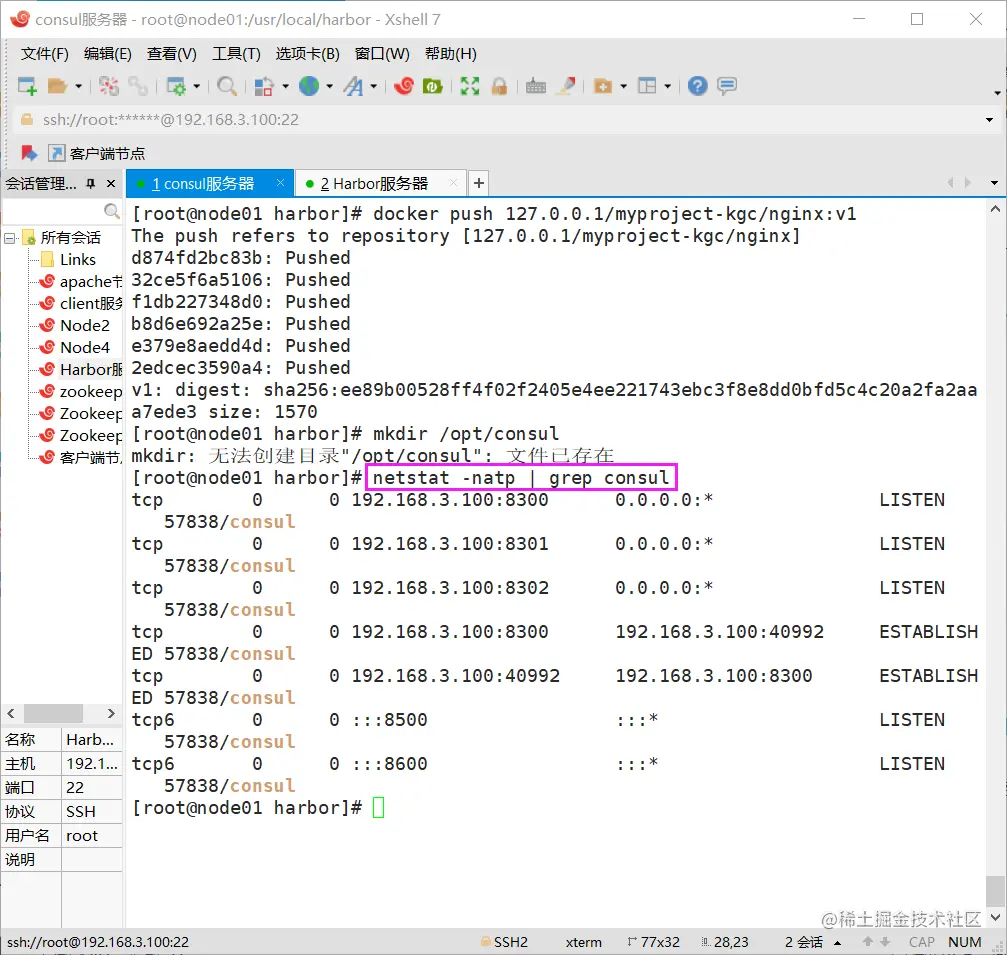
Task: Click the red flag quick command icon
Action: 29,153
